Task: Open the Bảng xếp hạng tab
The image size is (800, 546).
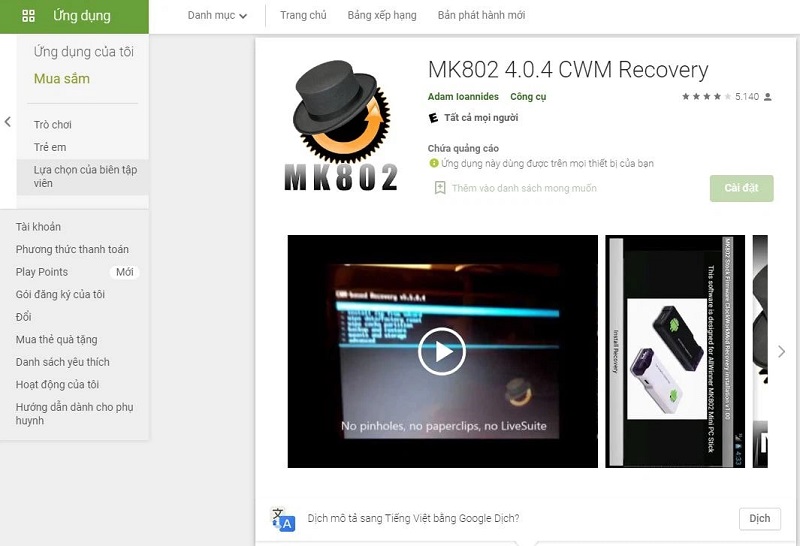Action: coord(382,15)
